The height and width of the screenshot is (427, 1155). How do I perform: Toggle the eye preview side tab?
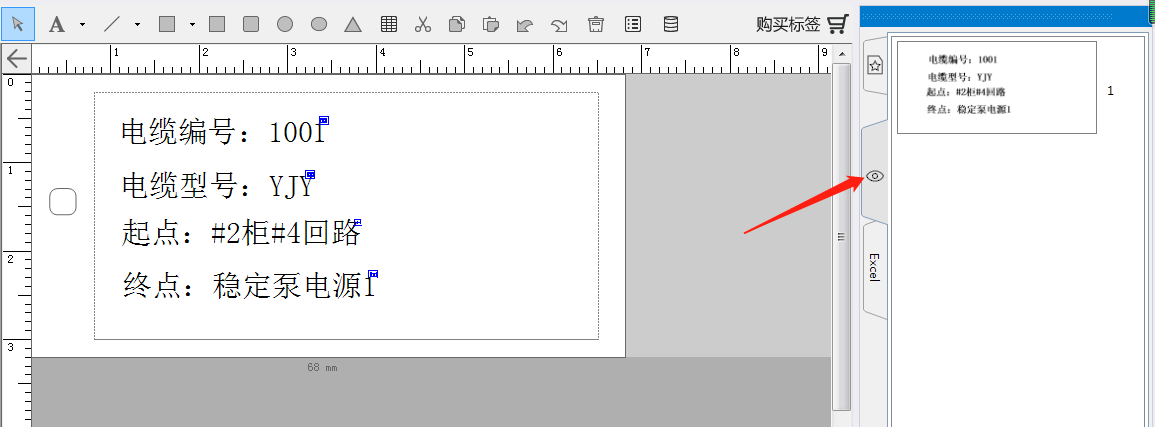874,176
